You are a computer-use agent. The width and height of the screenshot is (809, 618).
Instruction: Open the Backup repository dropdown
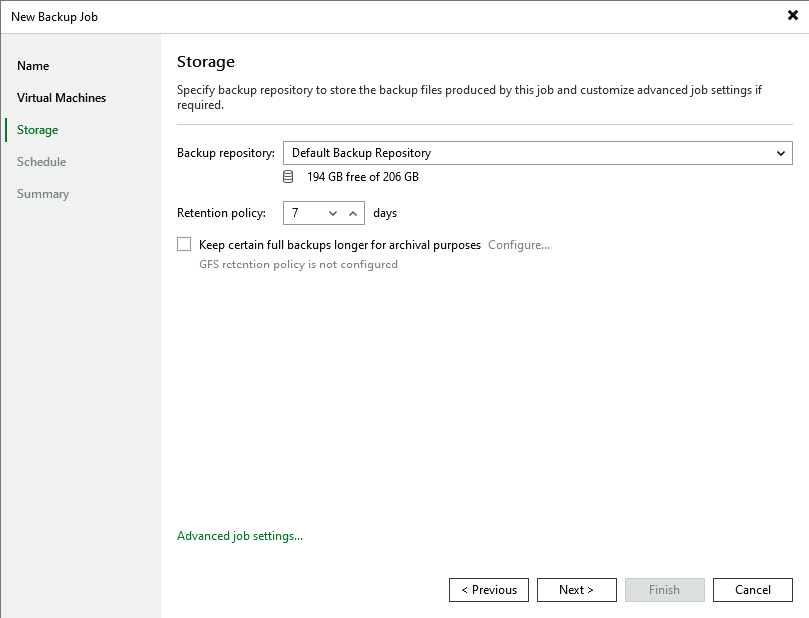click(538, 153)
